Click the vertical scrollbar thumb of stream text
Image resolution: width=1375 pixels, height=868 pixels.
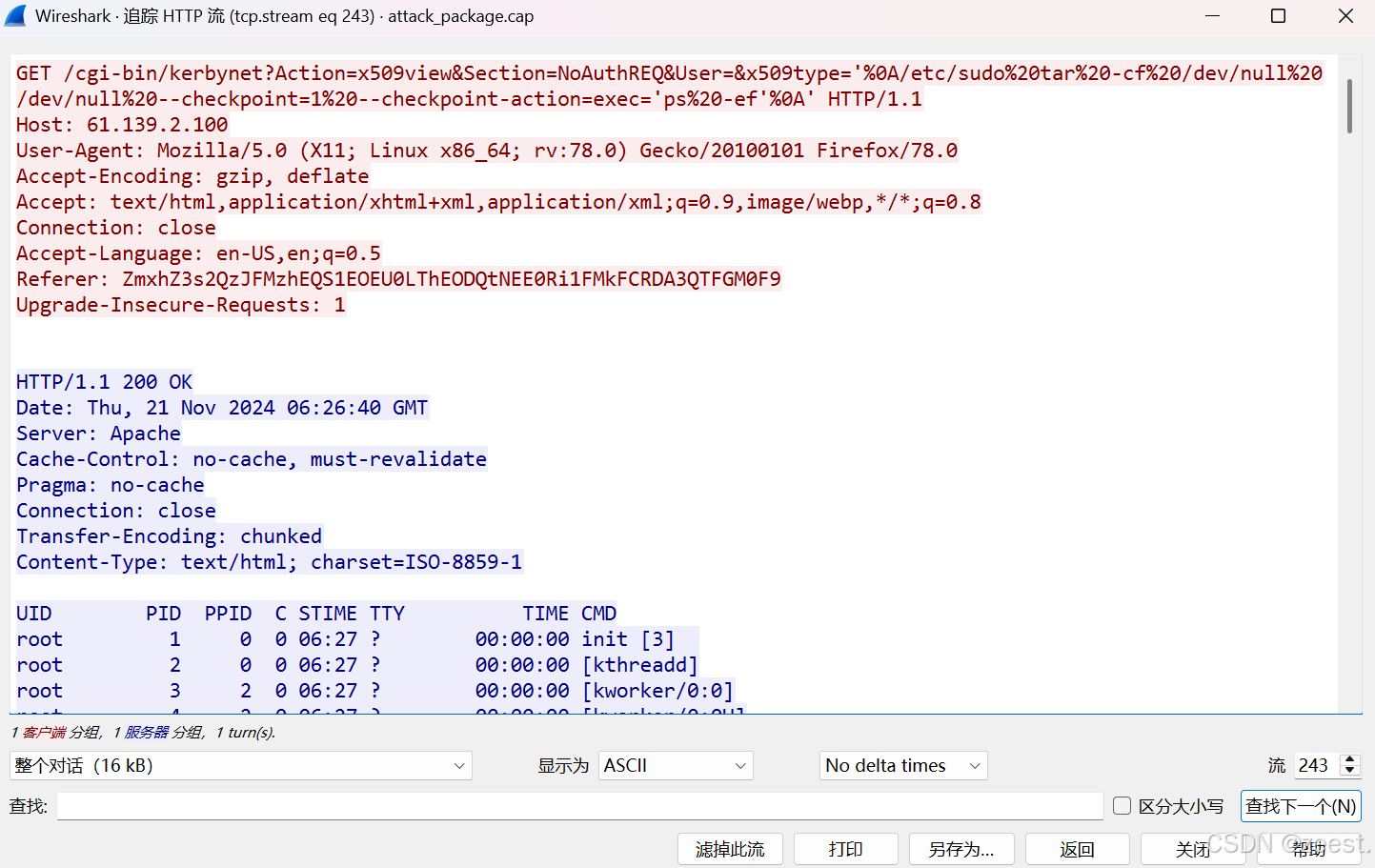[1349, 106]
